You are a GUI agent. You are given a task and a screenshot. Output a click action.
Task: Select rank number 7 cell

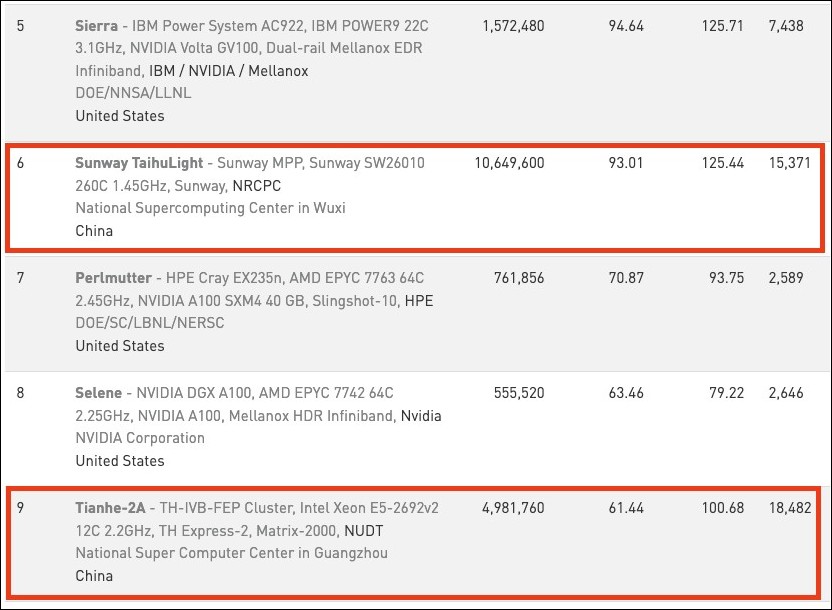20,278
